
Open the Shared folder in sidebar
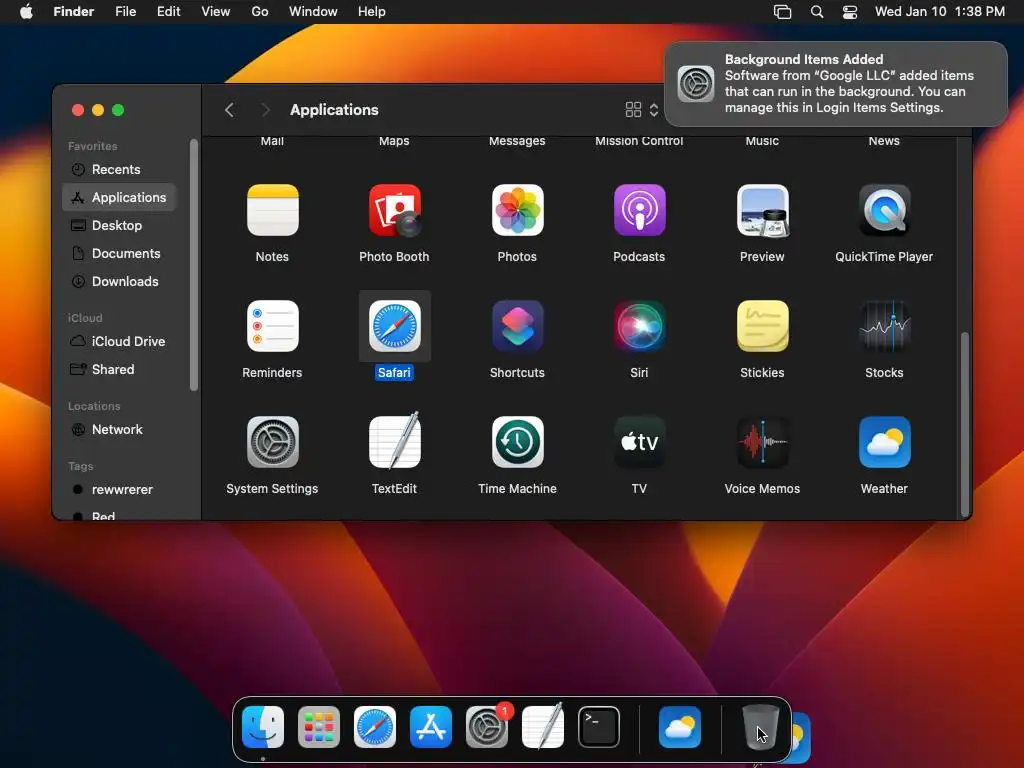120,370
